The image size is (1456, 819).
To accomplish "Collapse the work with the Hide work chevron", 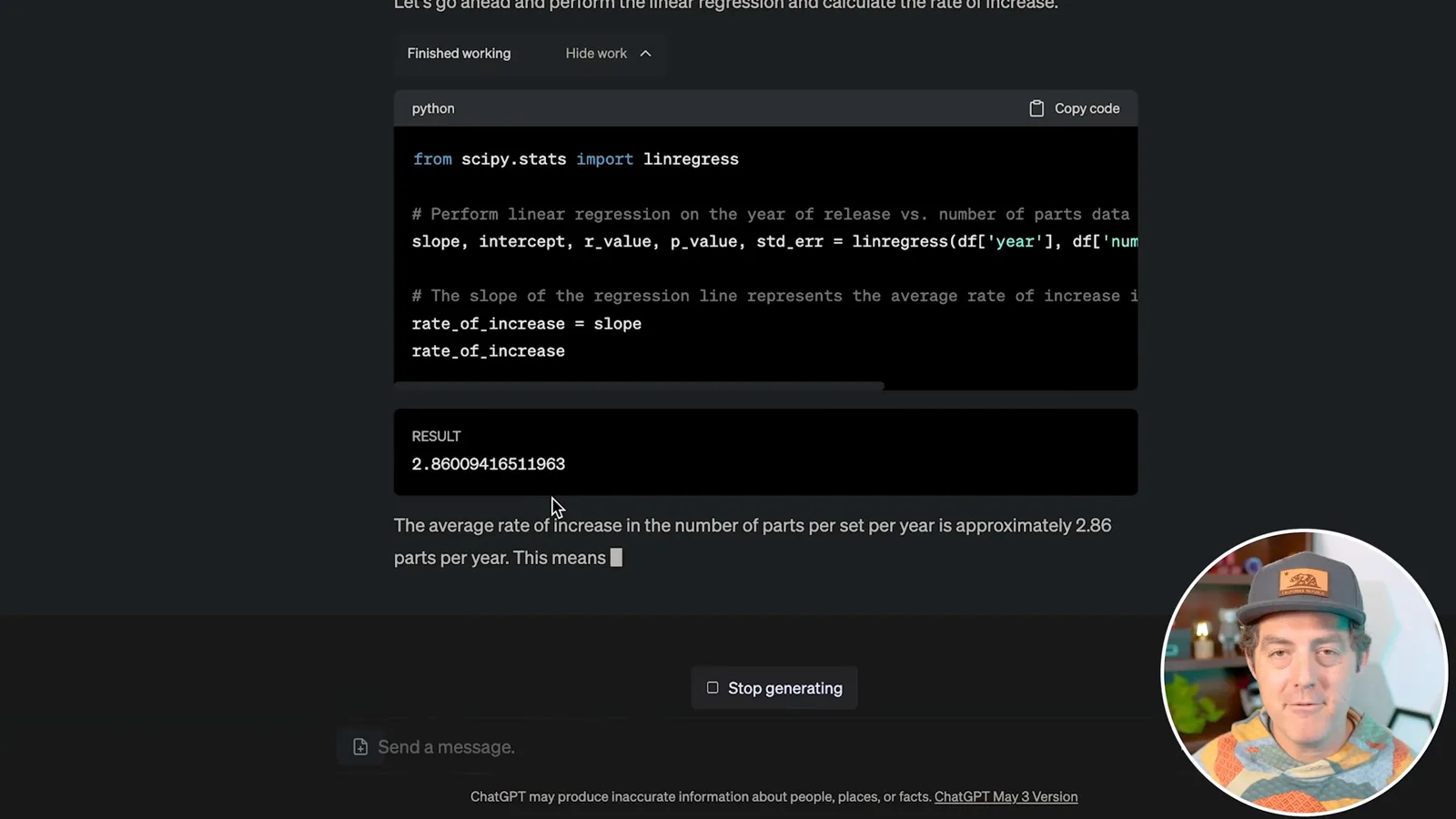I will click(645, 54).
